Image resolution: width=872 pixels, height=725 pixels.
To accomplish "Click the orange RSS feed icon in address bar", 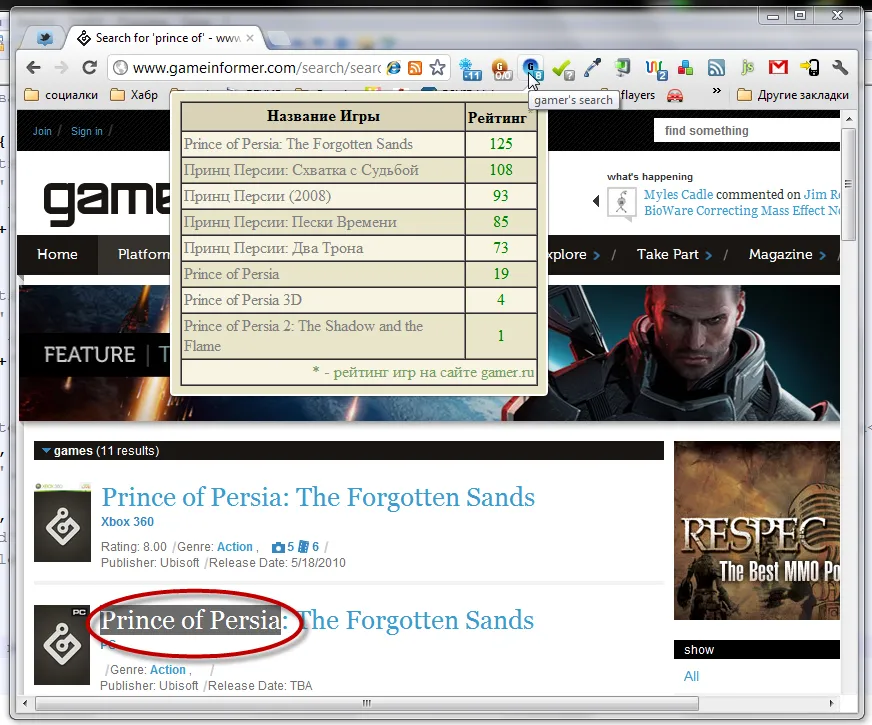I will point(415,68).
